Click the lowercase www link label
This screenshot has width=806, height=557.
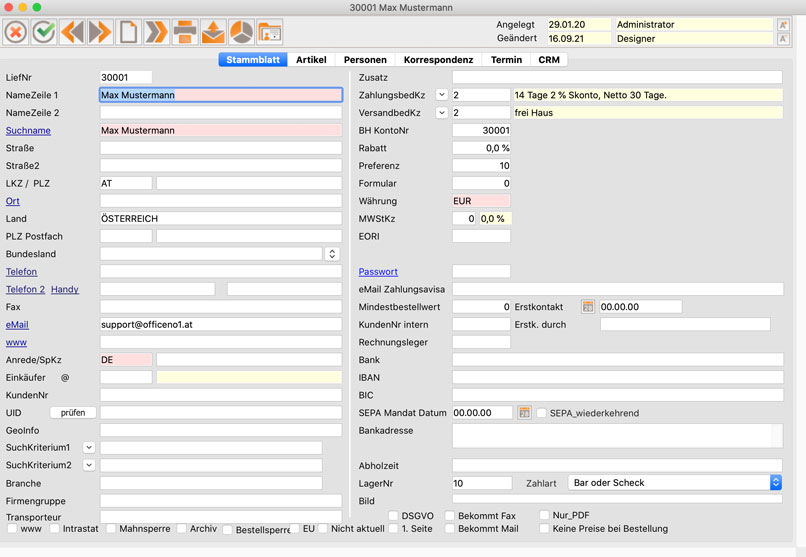[x=16, y=342]
